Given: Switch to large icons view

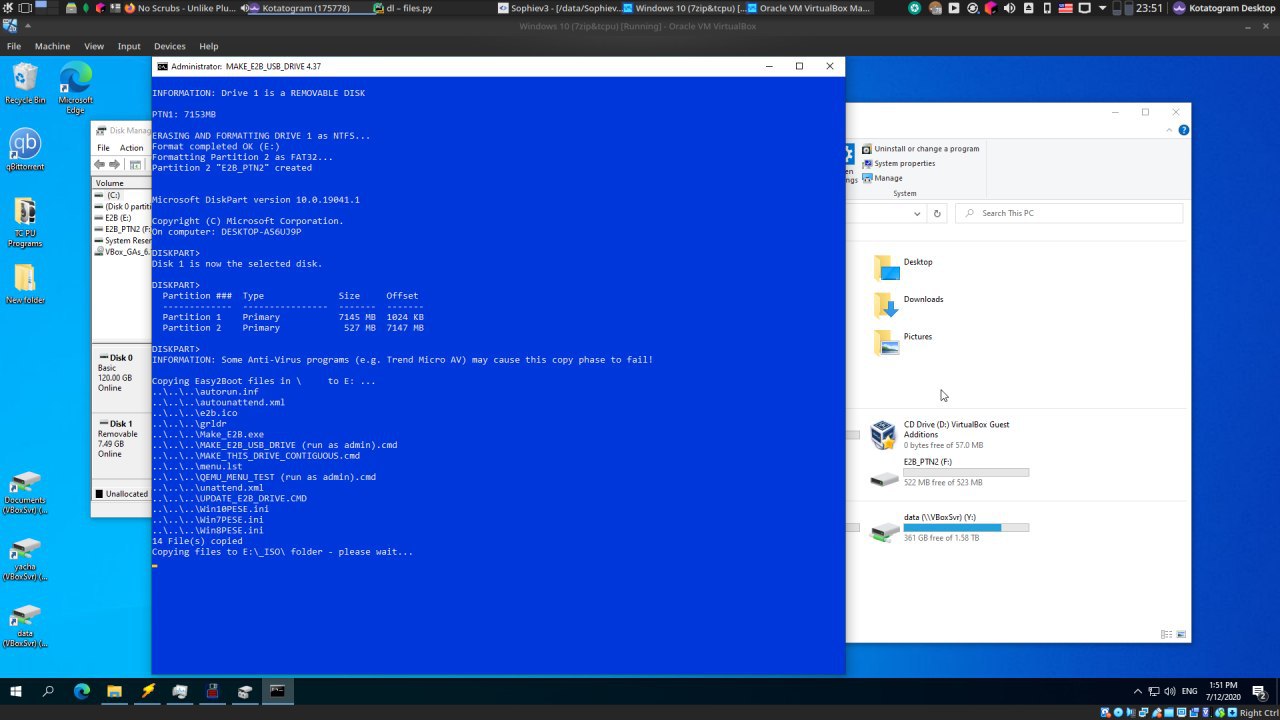Looking at the screenshot, I should 1182,634.
